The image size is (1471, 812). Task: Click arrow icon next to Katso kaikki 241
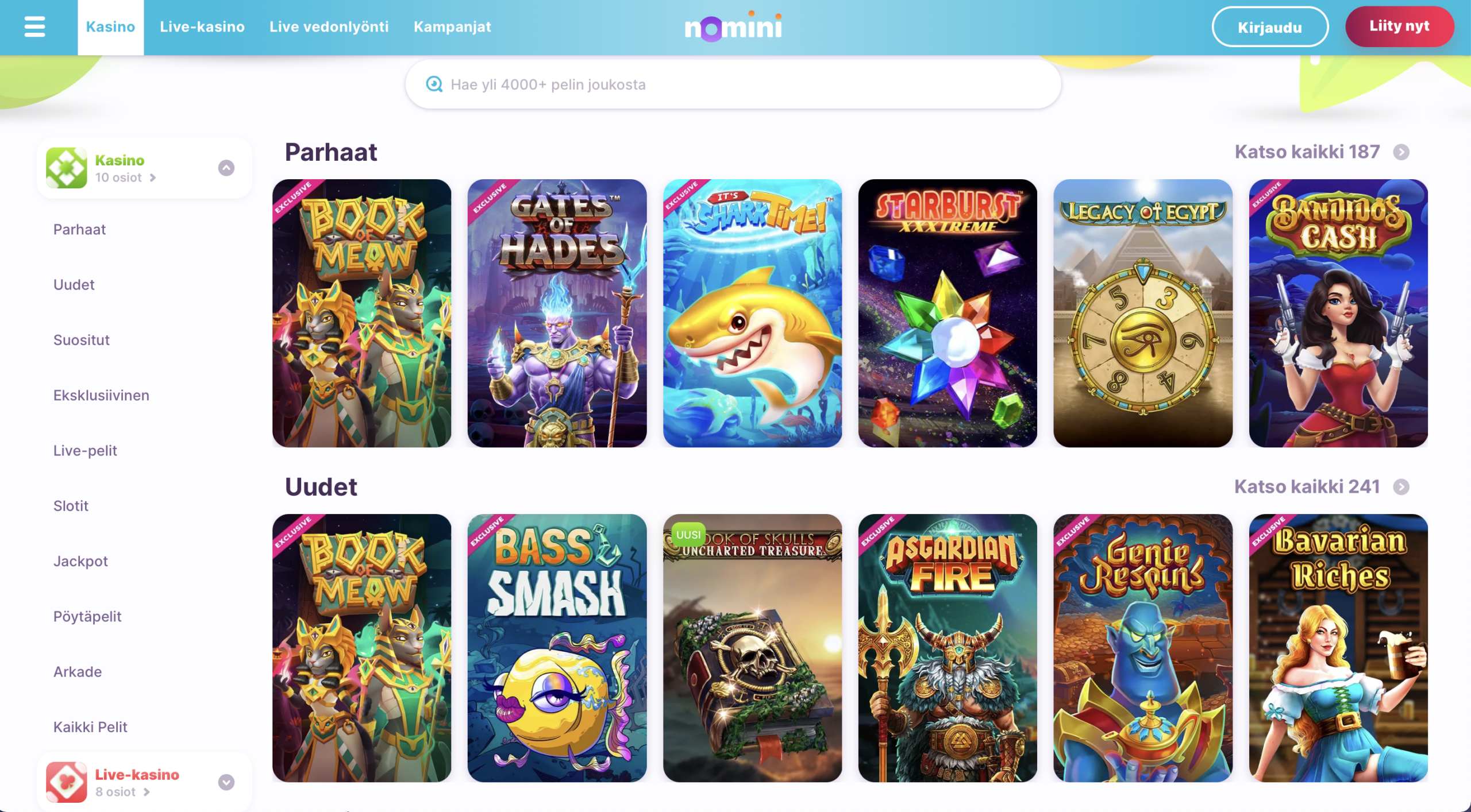click(x=1401, y=487)
